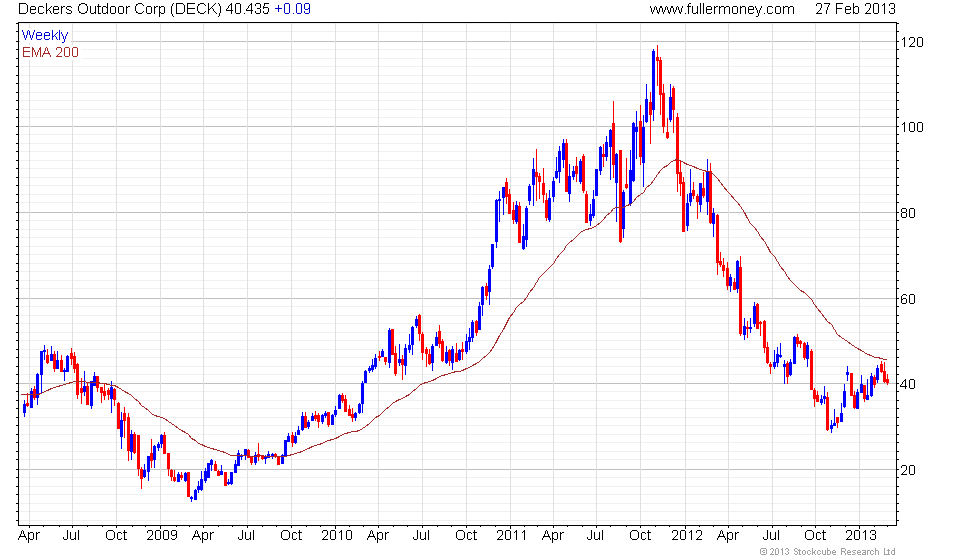The height and width of the screenshot is (560, 980).
Task: Open the www.fullermoney.com link text
Action: click(x=722, y=9)
